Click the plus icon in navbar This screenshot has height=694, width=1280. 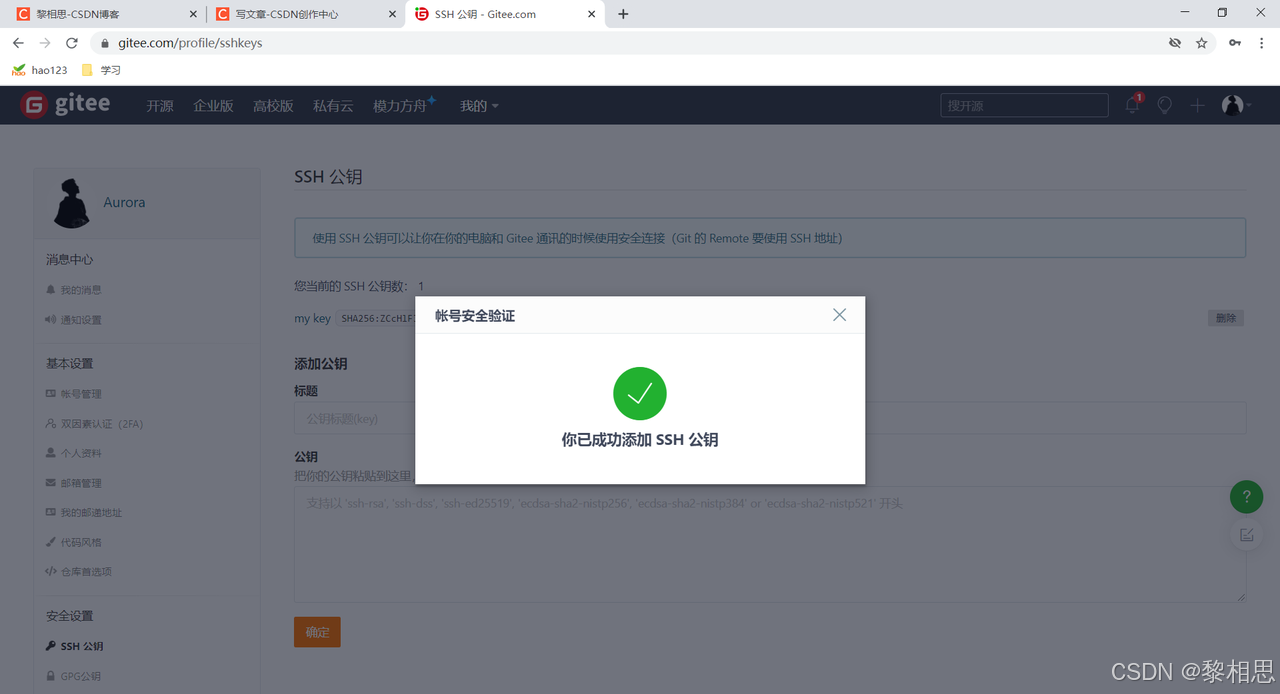pos(1197,105)
